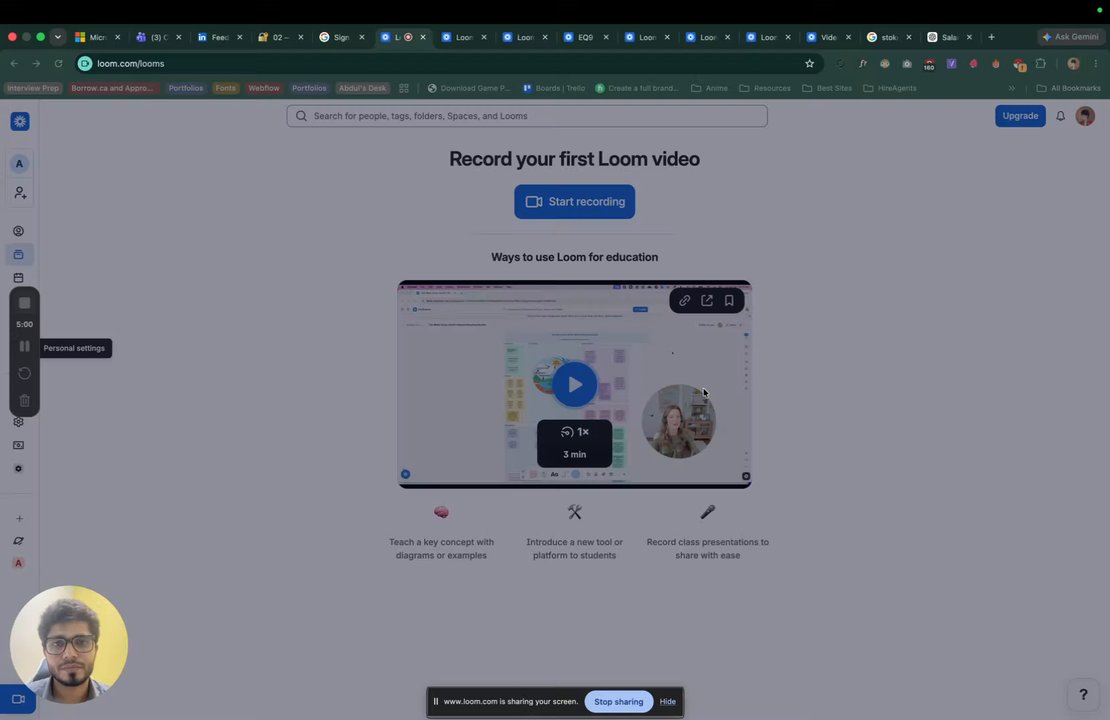Click the share arrow icon on video thumbnail

pyautogui.click(x=706, y=300)
